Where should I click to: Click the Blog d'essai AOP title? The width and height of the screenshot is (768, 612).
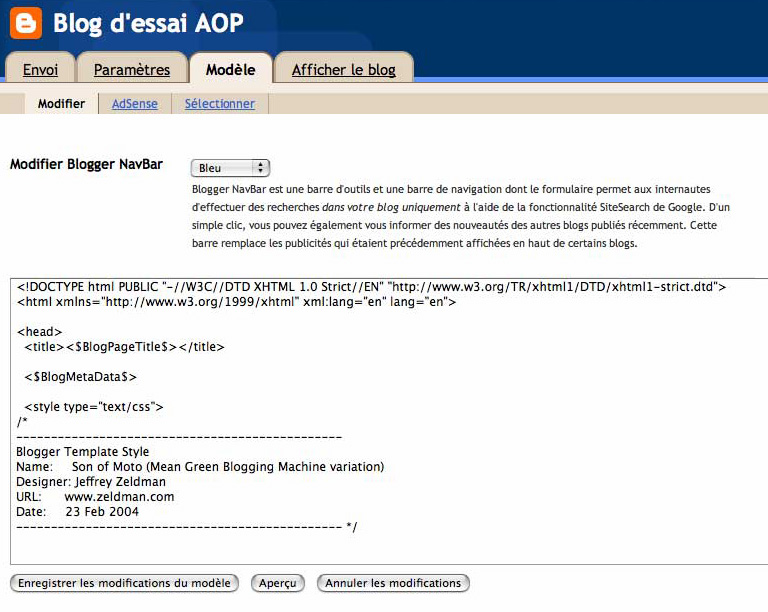tap(148, 23)
